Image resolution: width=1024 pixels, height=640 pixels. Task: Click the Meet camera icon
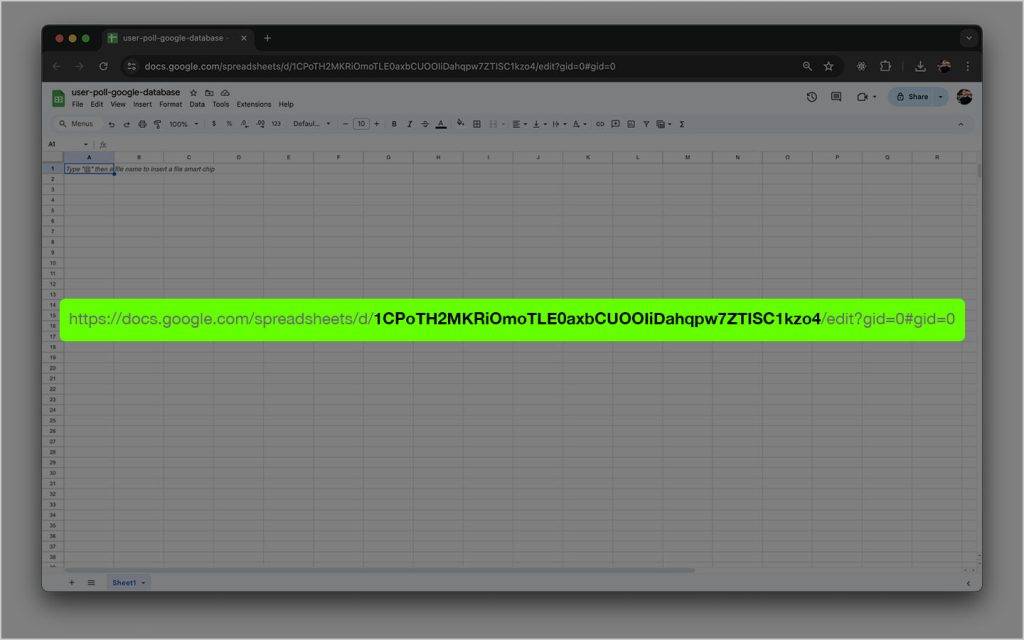(862, 97)
